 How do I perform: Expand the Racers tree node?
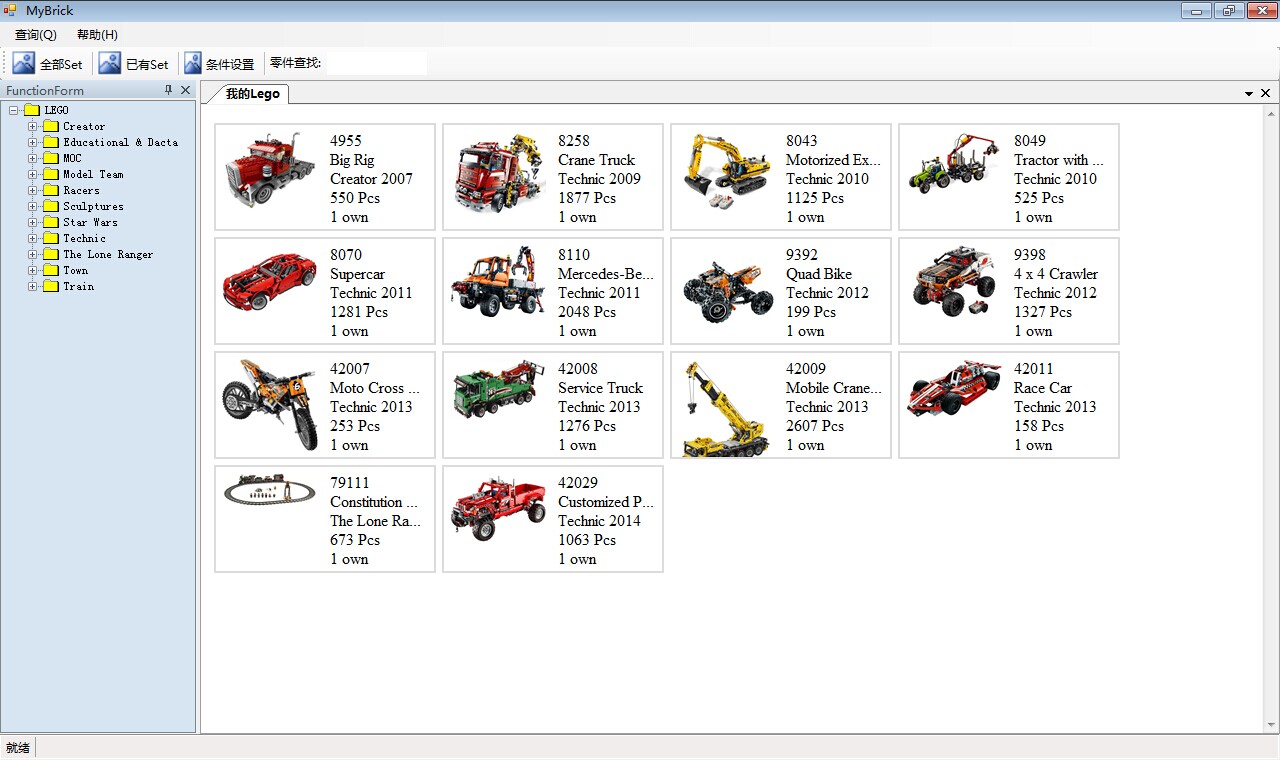[x=33, y=190]
